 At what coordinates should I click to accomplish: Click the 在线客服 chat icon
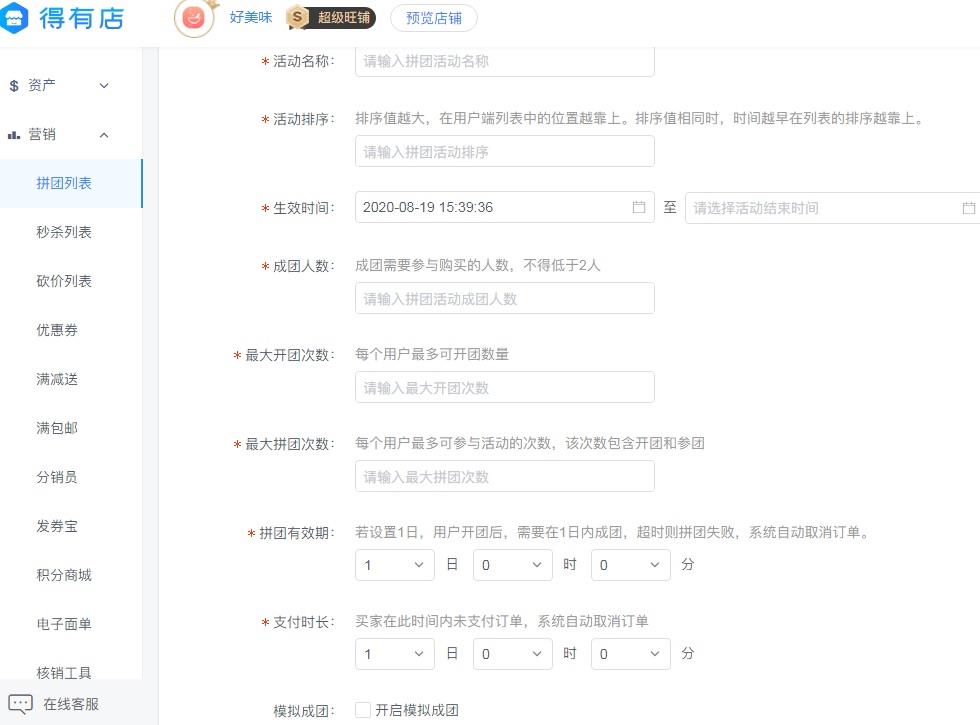point(20,704)
